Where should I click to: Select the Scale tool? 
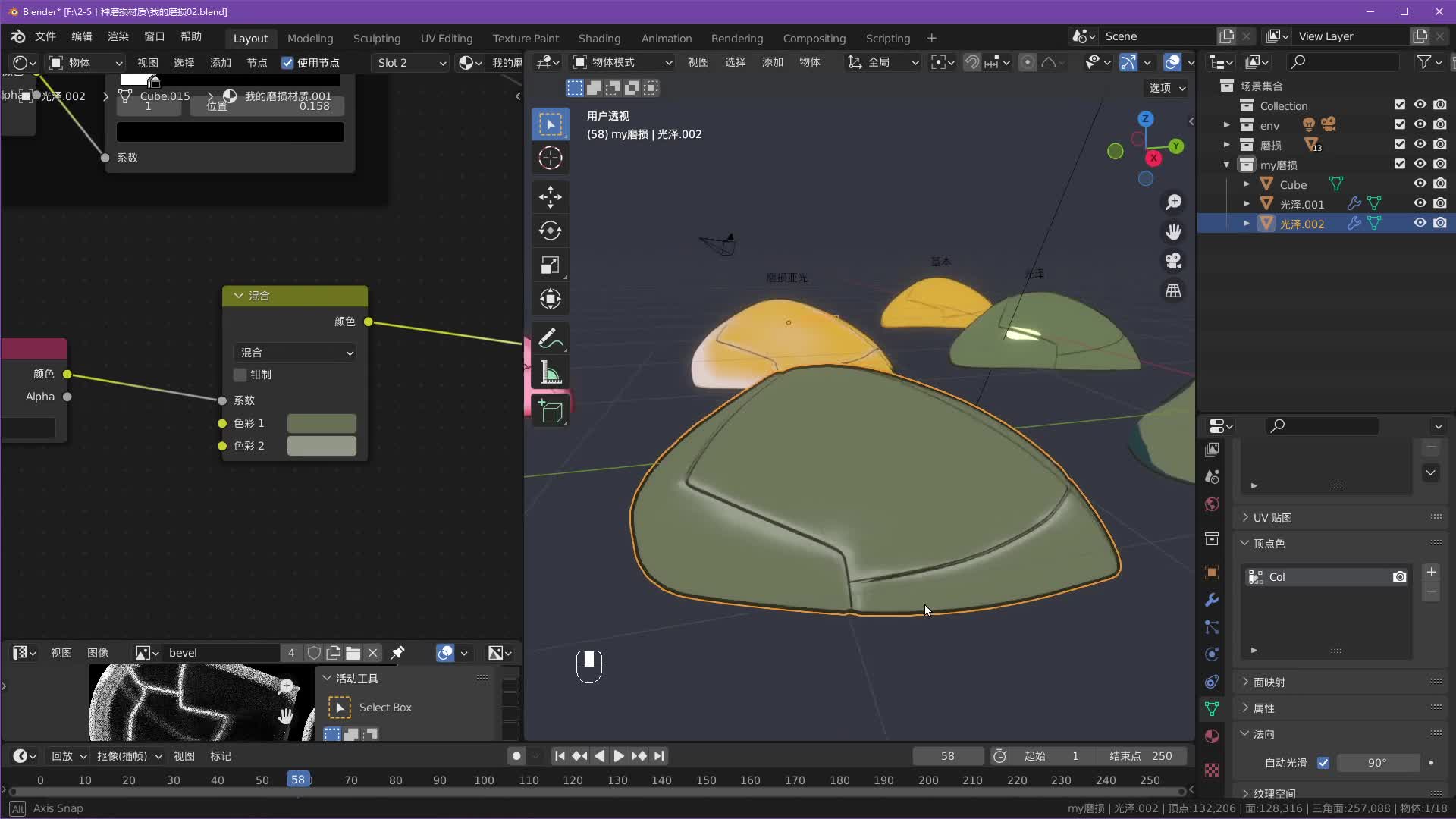[551, 265]
